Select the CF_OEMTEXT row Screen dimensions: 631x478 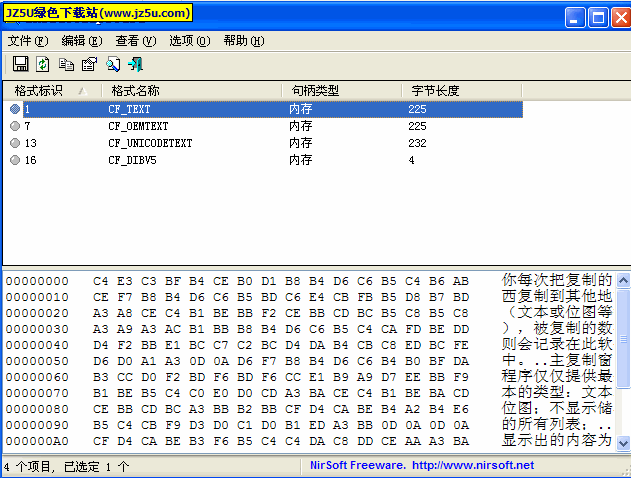[x=264, y=126]
